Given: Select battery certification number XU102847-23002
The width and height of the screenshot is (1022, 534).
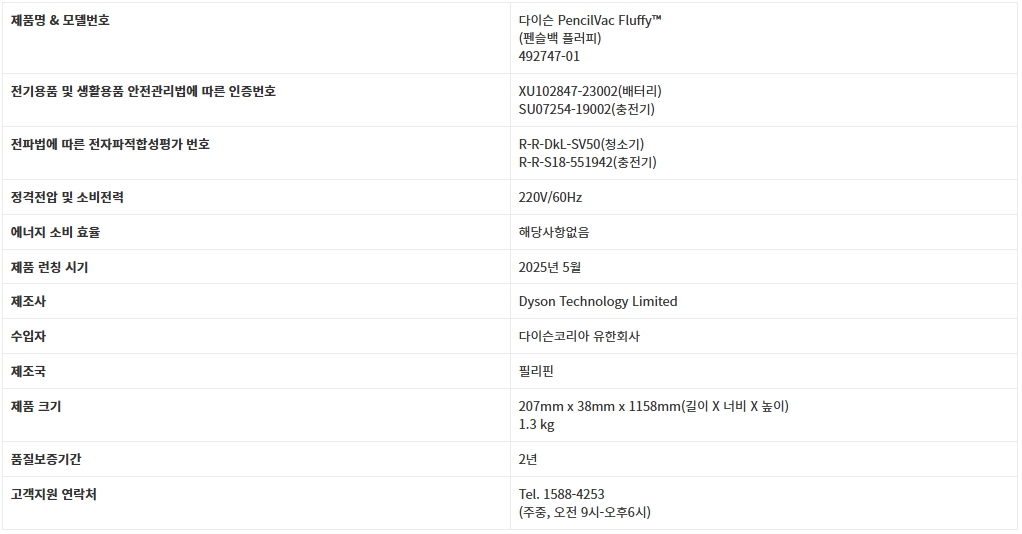Looking at the screenshot, I should click(568, 91).
